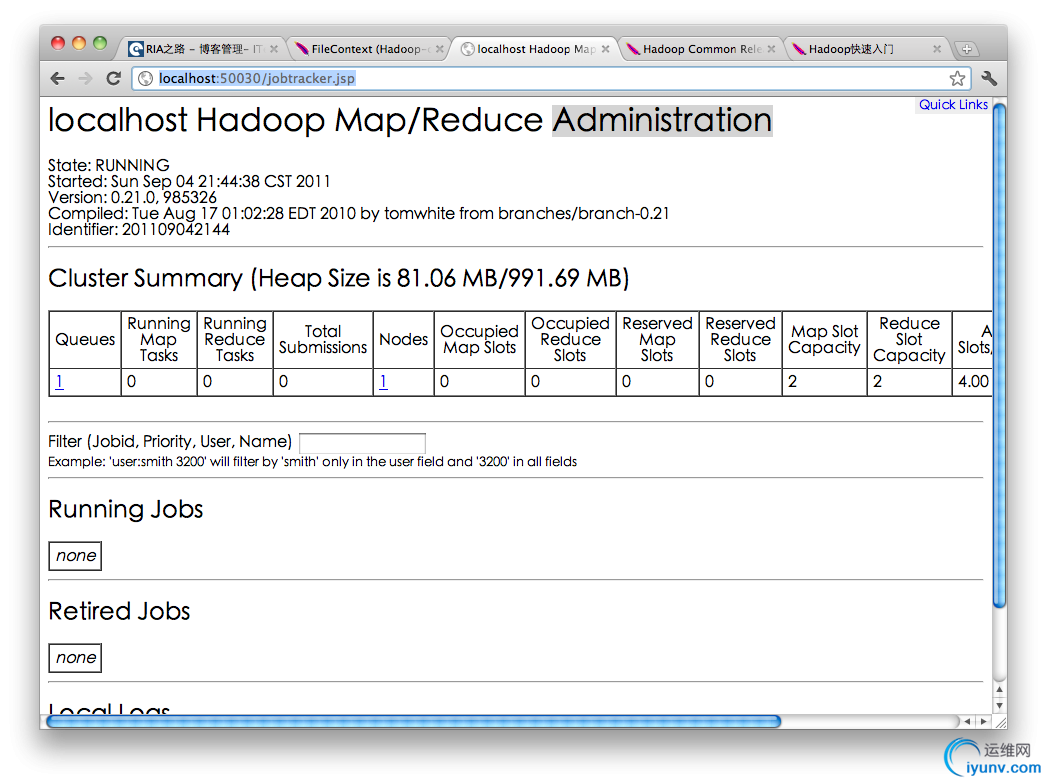Screen dimensions: 1047x784
Task: Click the Reserved Map Slots header
Action: 657,339
